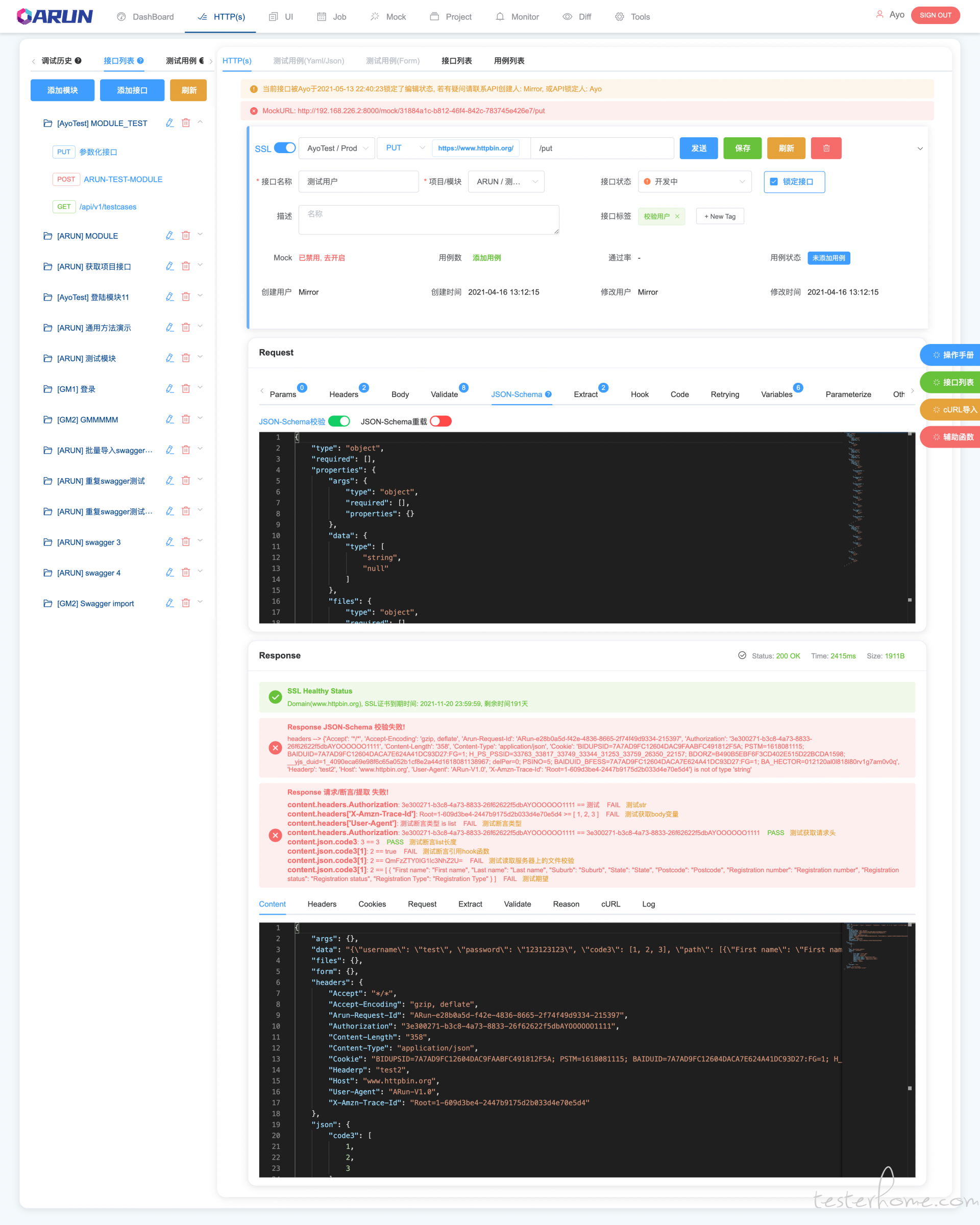Open the 参数化接口 PUT interface
This screenshot has width=980, height=1225.
coord(99,152)
